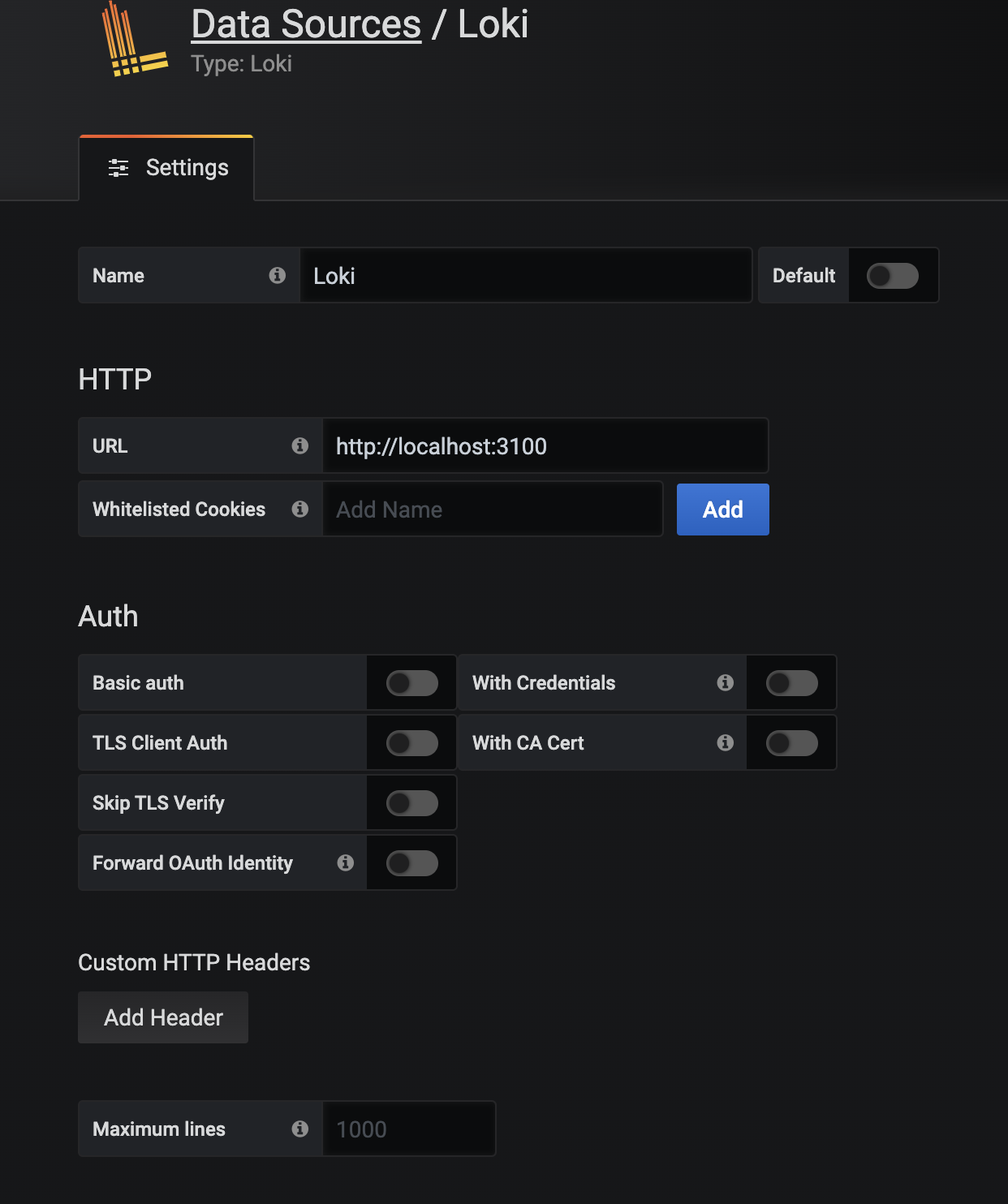Screen dimensions: 1008x1204
Task: Click the Whitelisted Cookies label
Action: 179,509
